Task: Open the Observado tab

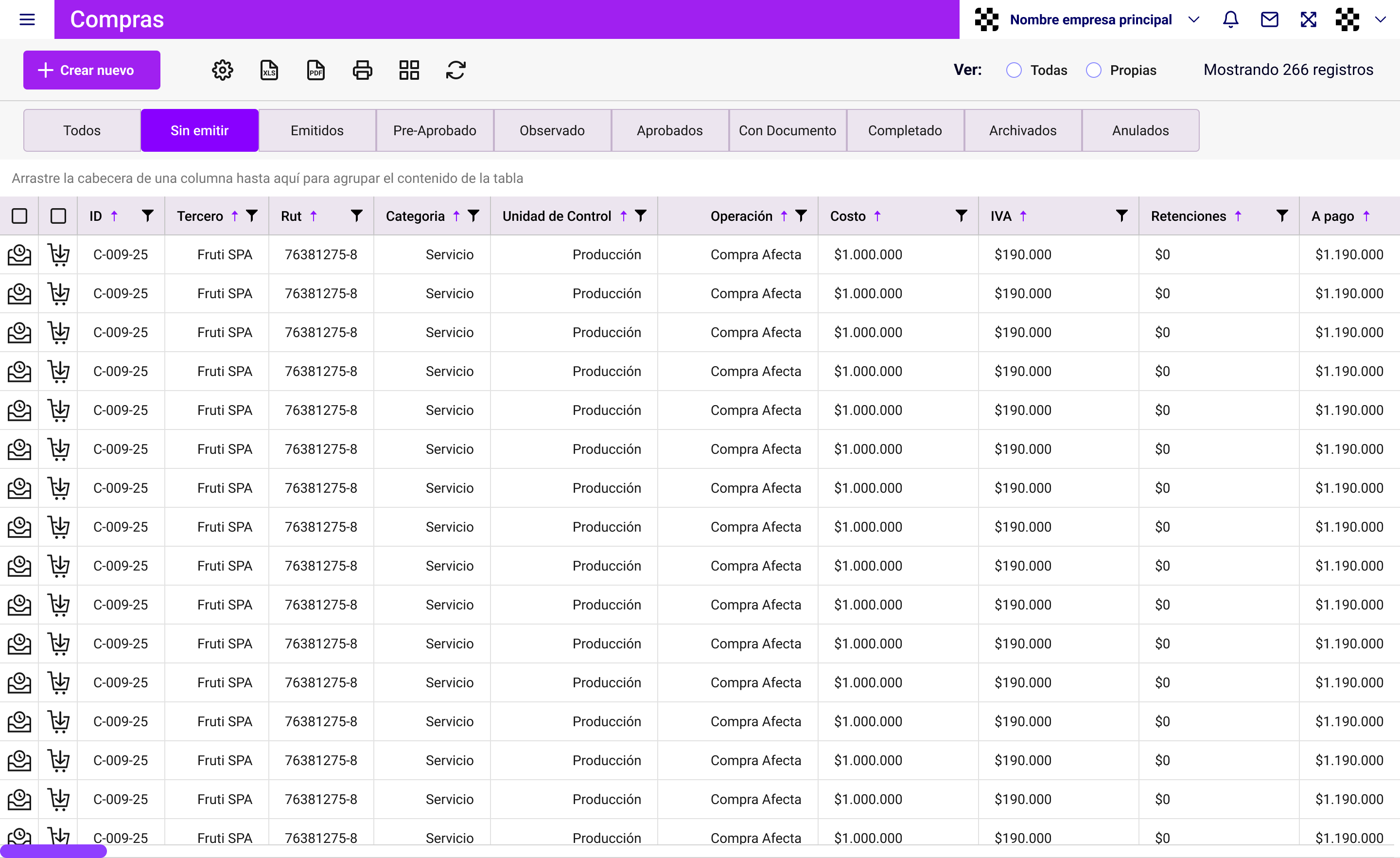Action: click(552, 130)
